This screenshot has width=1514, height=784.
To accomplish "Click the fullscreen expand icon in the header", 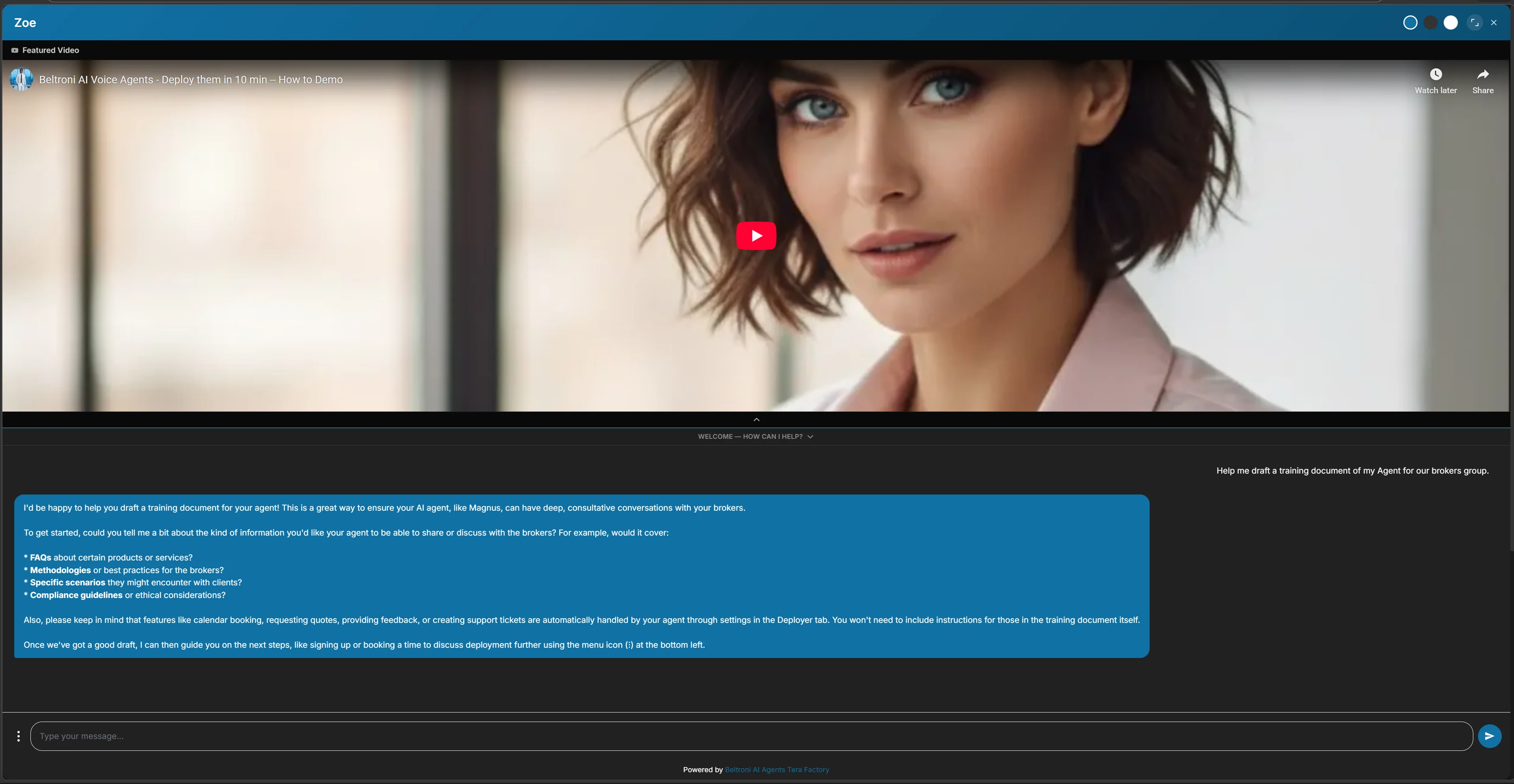I will tap(1474, 23).
